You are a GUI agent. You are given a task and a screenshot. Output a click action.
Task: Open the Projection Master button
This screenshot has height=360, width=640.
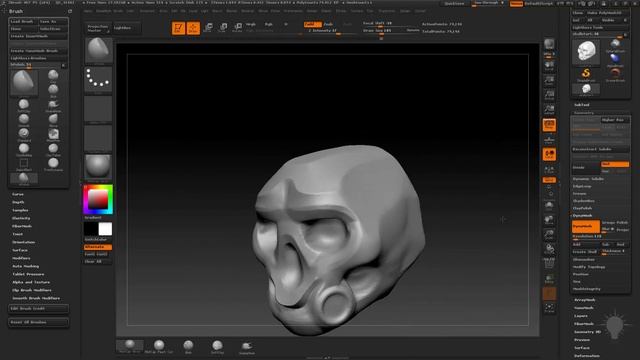(98, 28)
